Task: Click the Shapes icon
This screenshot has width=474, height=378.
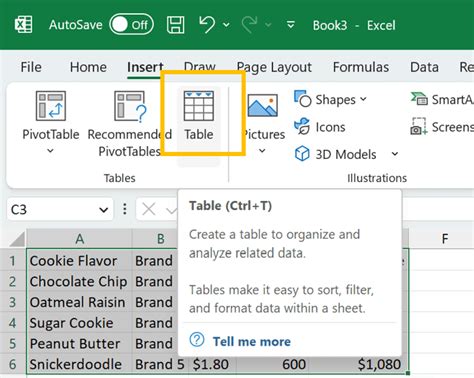Action: (302, 99)
